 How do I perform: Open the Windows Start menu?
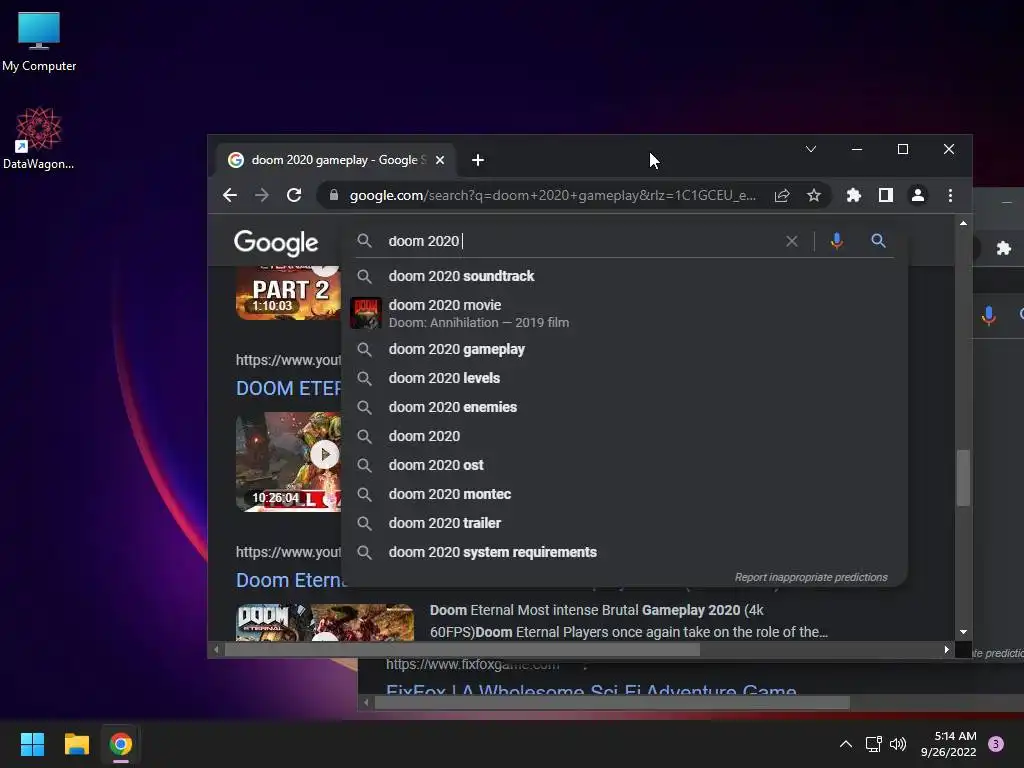(32, 744)
